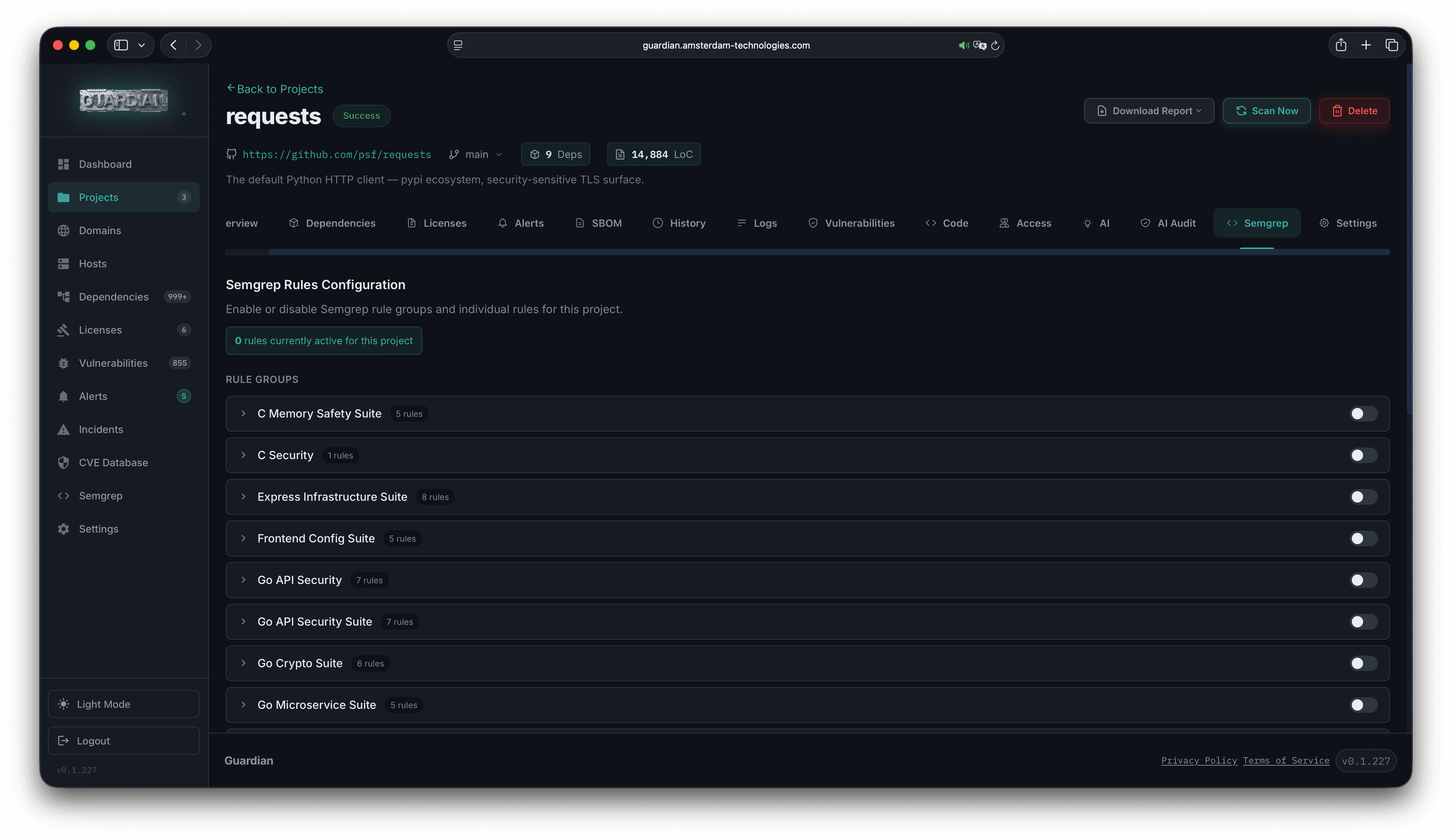The width and height of the screenshot is (1452, 840).
Task: Expand the C Security group chevron
Action: (243, 455)
